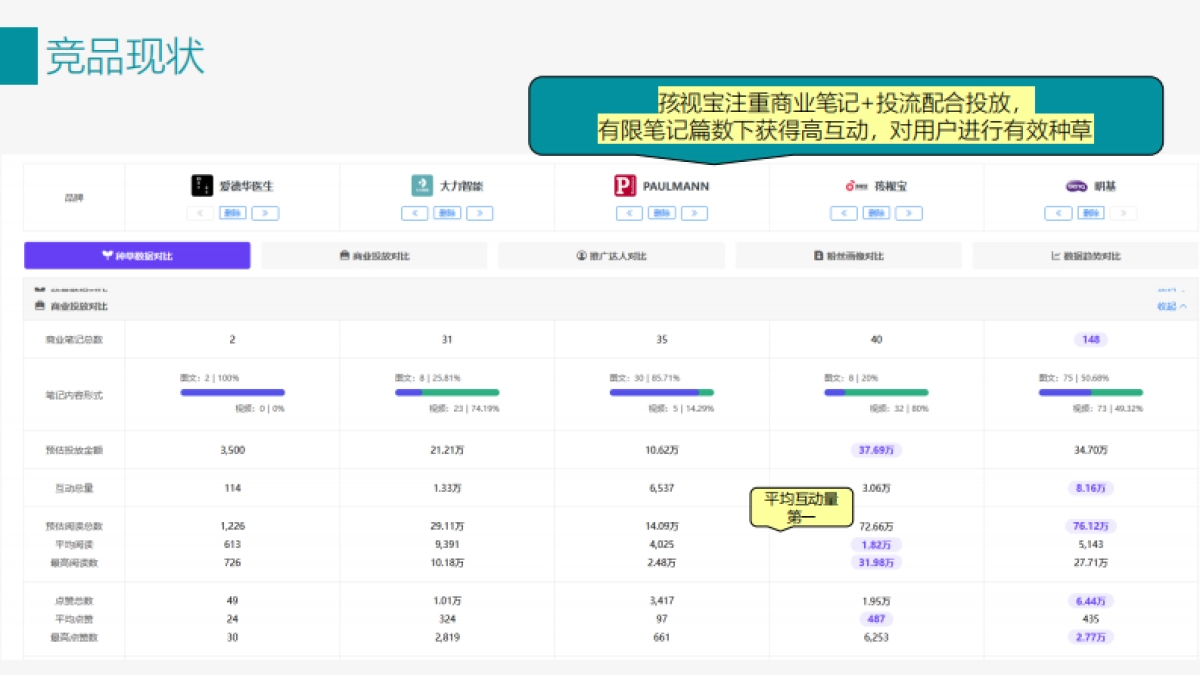This screenshot has width=1200, height=675.
Task: Click the 删除 button under 孩视宝
Action: (876, 212)
